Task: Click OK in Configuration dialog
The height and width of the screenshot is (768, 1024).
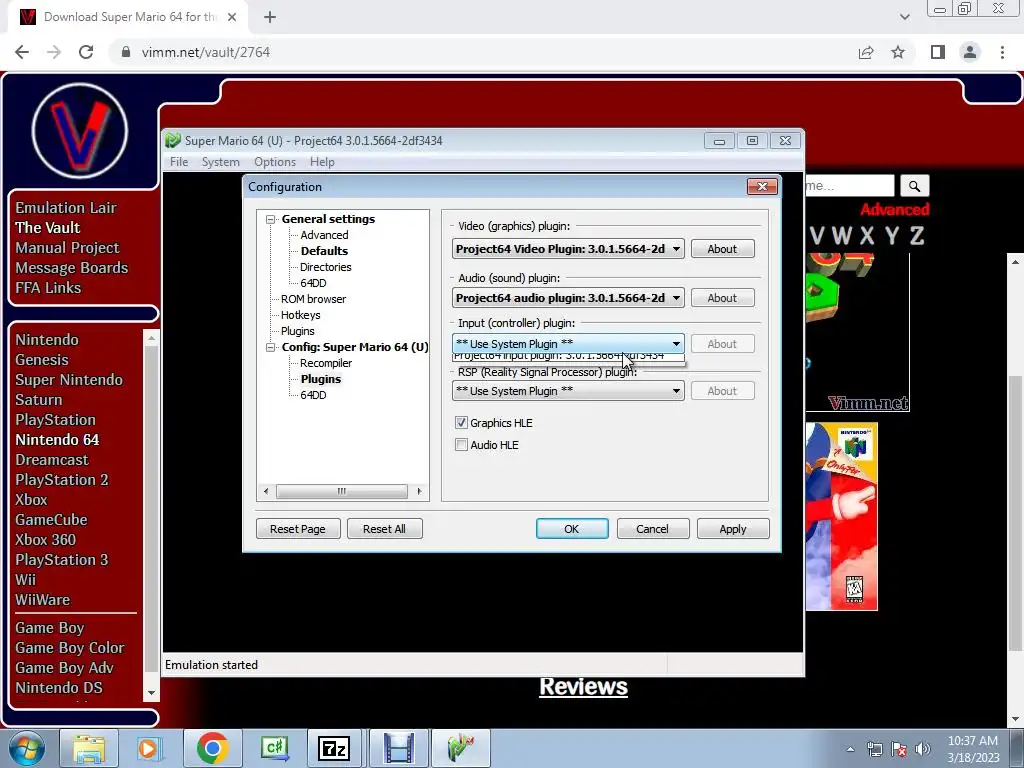Action: click(572, 529)
